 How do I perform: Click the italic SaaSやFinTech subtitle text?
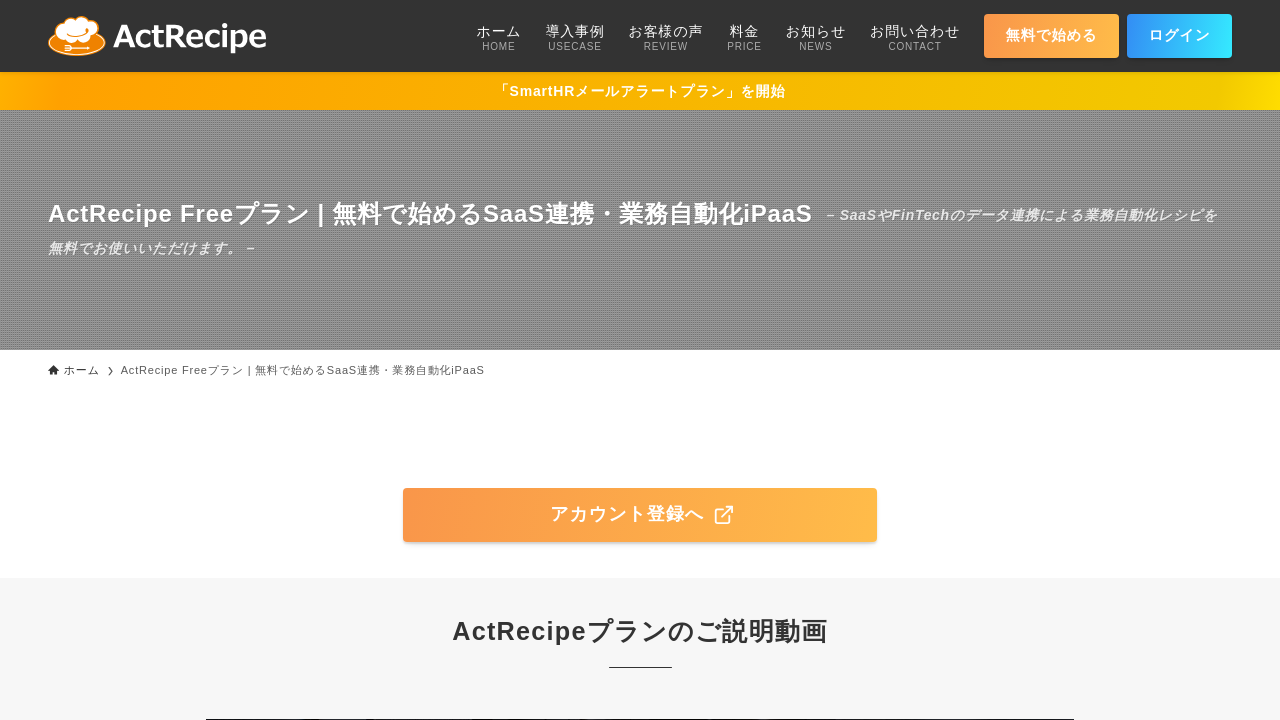point(1020,216)
